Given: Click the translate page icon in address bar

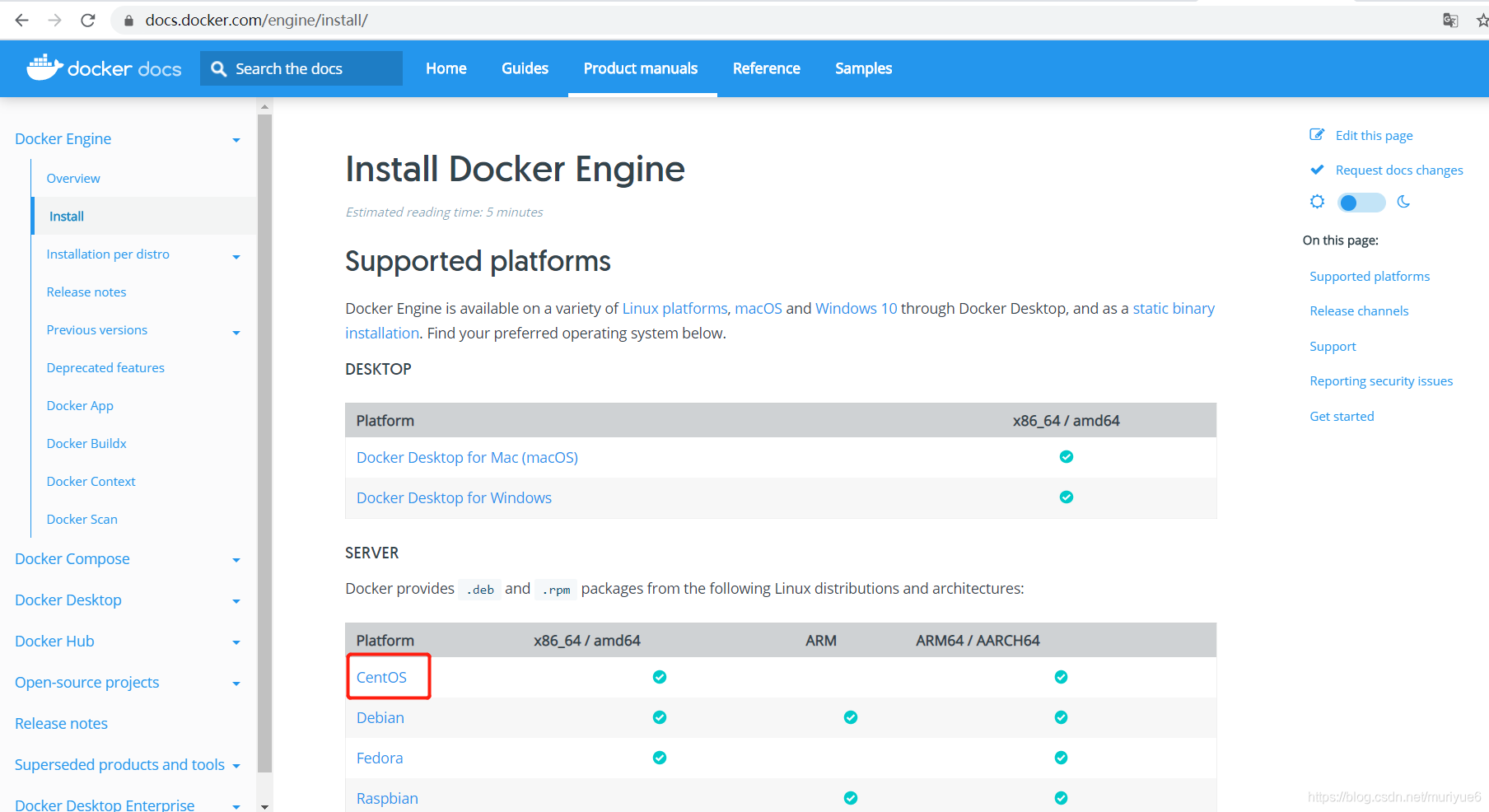Looking at the screenshot, I should [1450, 21].
